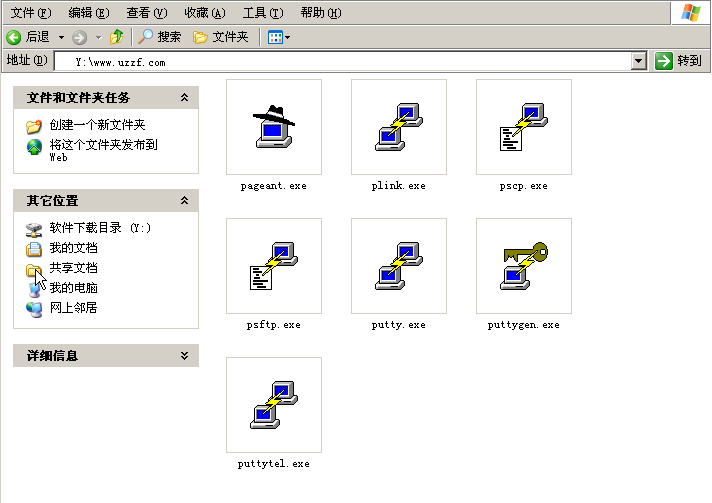Select the pscp.exe file icon
Viewport: 712px width, 503px height.
coord(524,127)
